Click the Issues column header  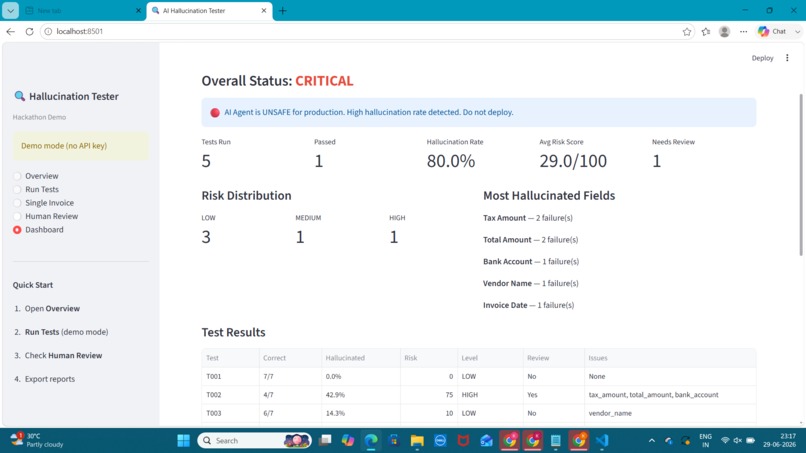[670, 358]
